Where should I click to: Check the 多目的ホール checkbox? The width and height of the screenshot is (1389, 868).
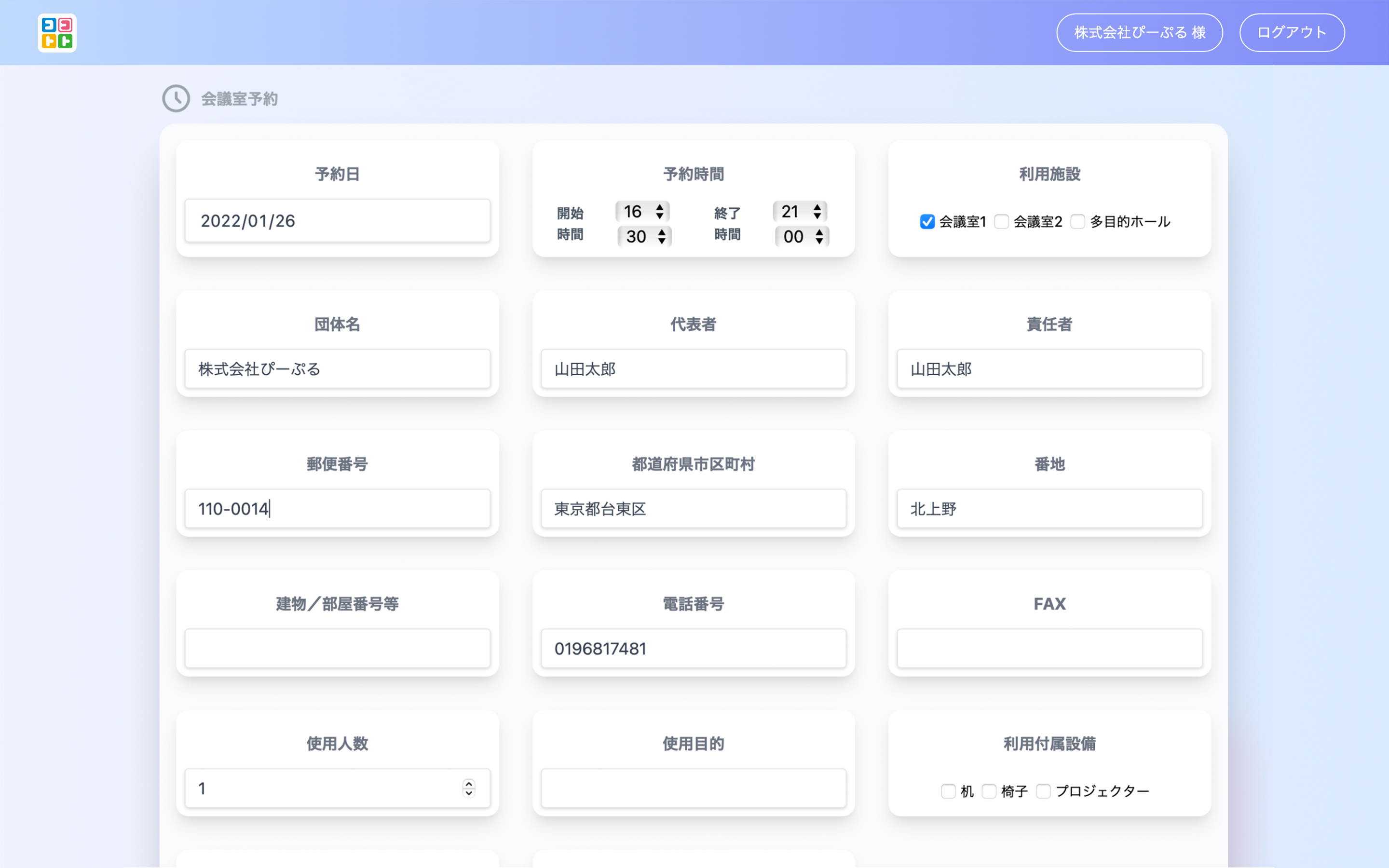(1078, 222)
